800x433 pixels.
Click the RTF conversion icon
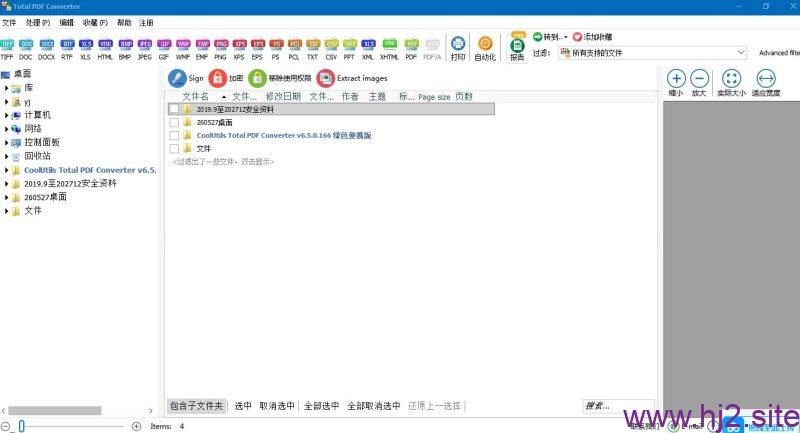(x=67, y=49)
